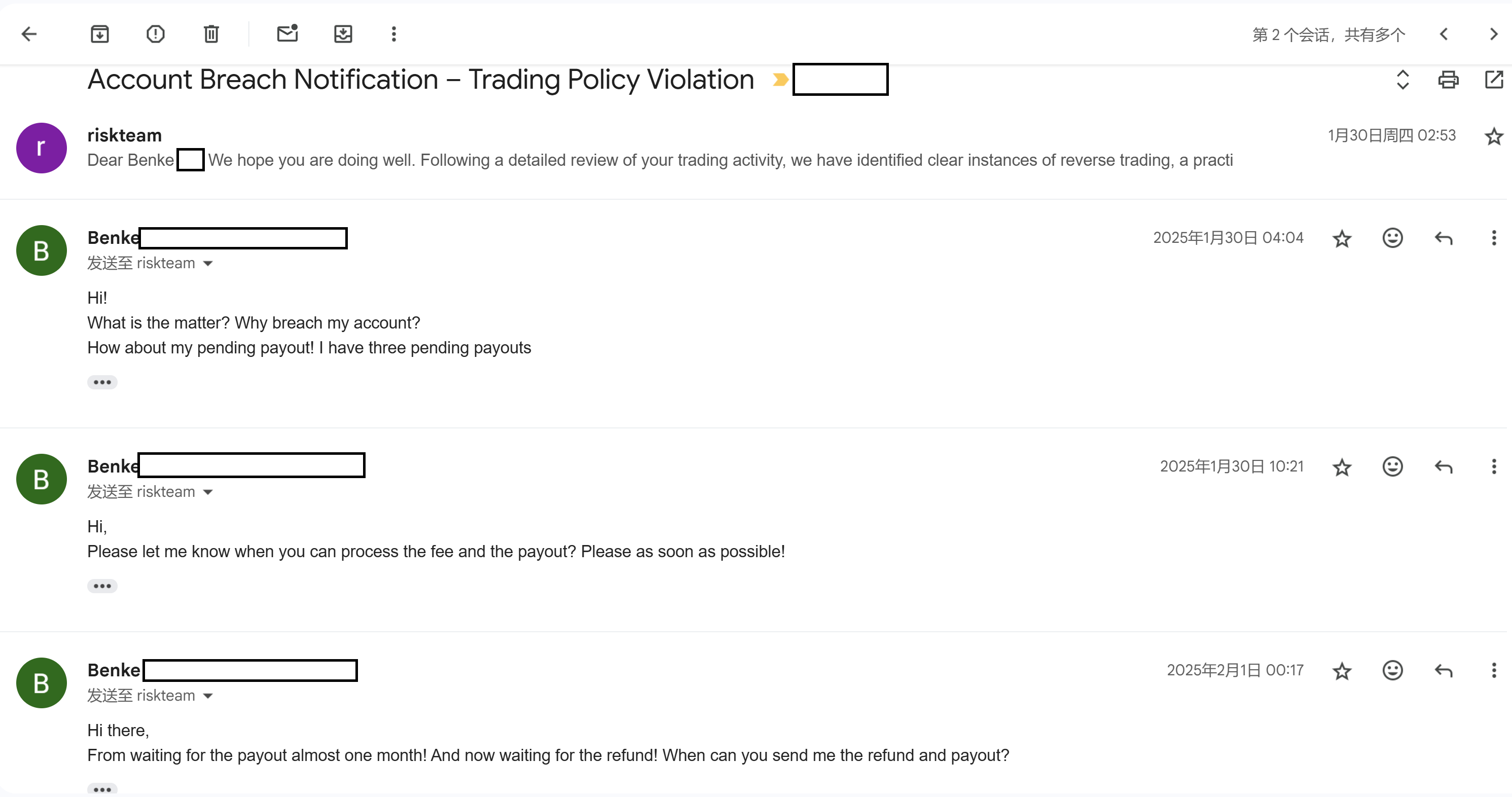Expand recipient details on the 04:04 message

pos(208,264)
